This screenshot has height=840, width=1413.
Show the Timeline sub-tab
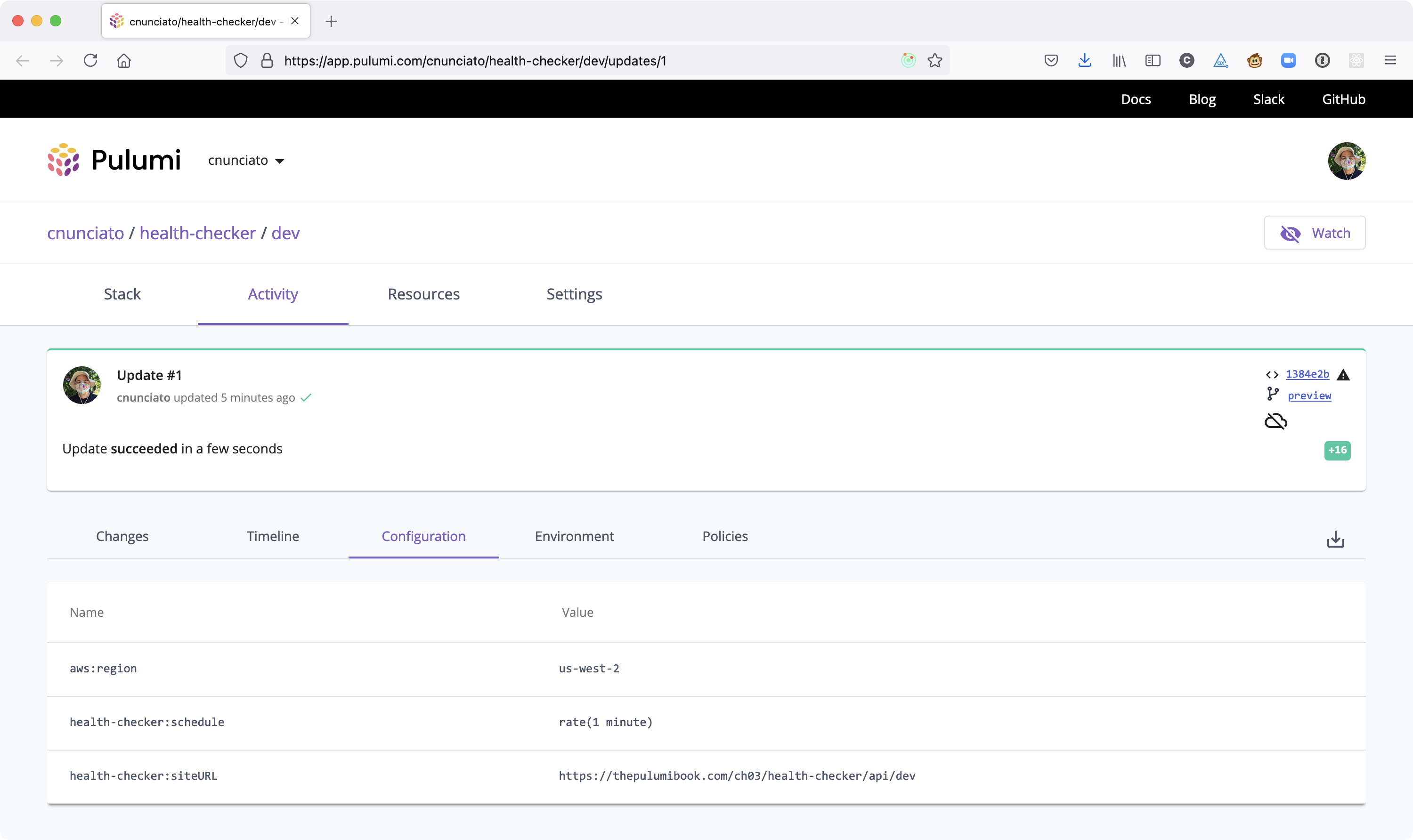tap(273, 536)
